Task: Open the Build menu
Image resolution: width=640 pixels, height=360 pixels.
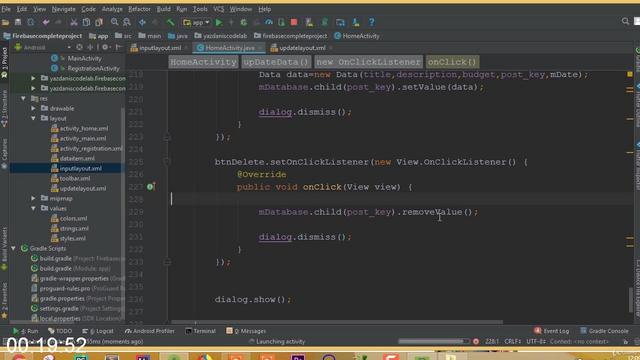Action: tap(164, 9)
